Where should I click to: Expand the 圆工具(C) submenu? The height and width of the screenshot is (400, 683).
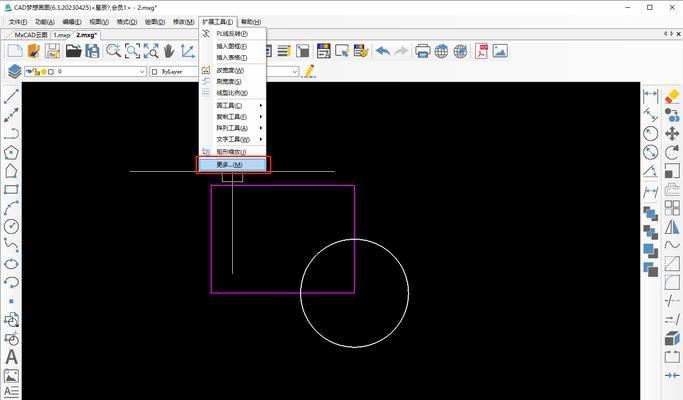233,105
